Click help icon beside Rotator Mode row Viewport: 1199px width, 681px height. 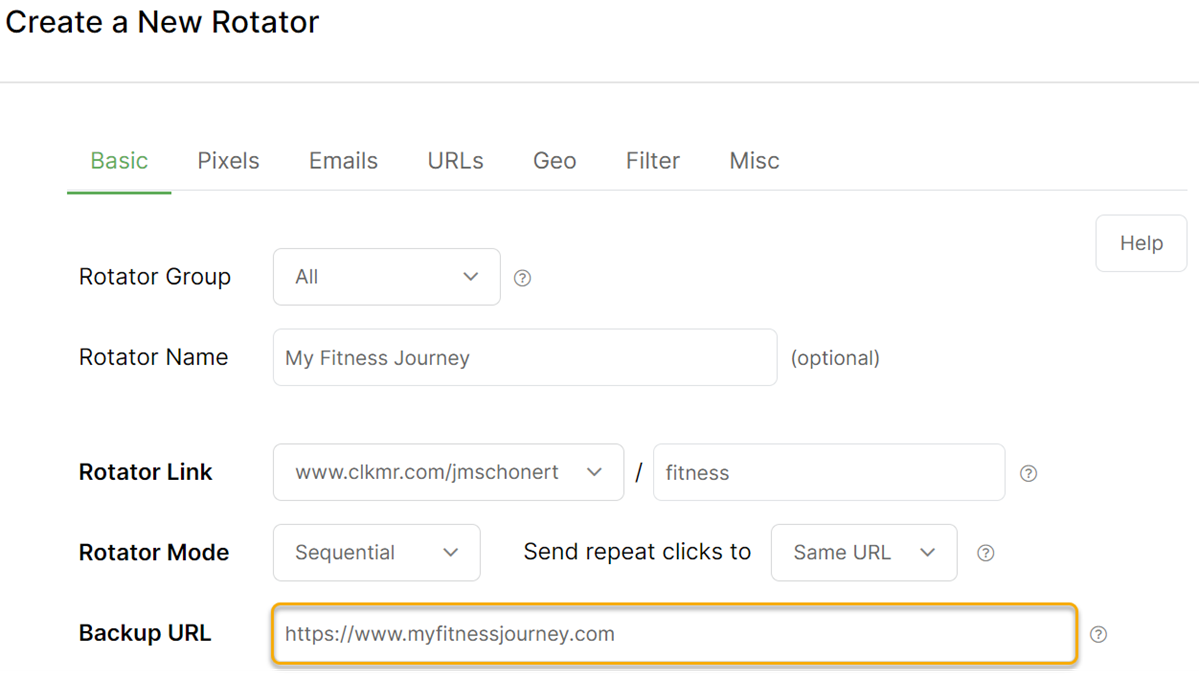(985, 553)
